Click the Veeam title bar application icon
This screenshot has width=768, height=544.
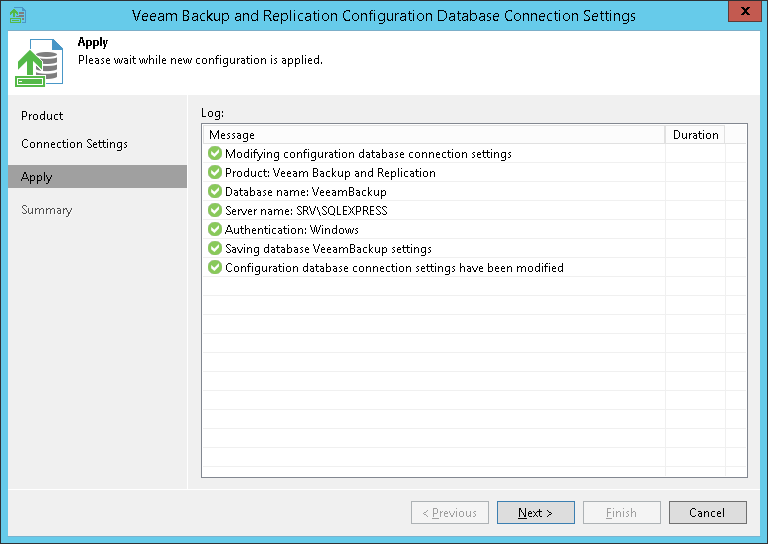coord(17,15)
